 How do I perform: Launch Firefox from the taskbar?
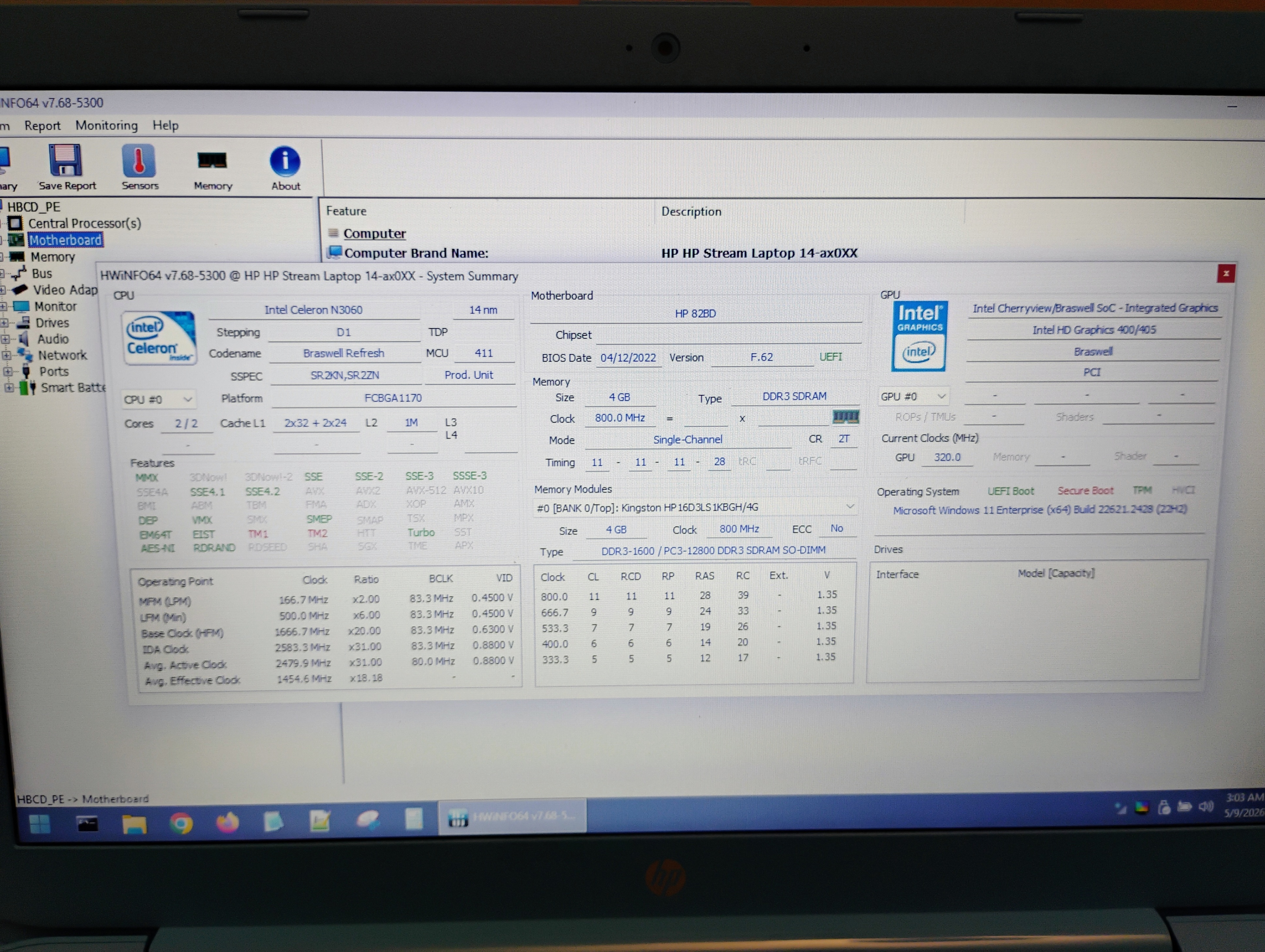click(227, 823)
